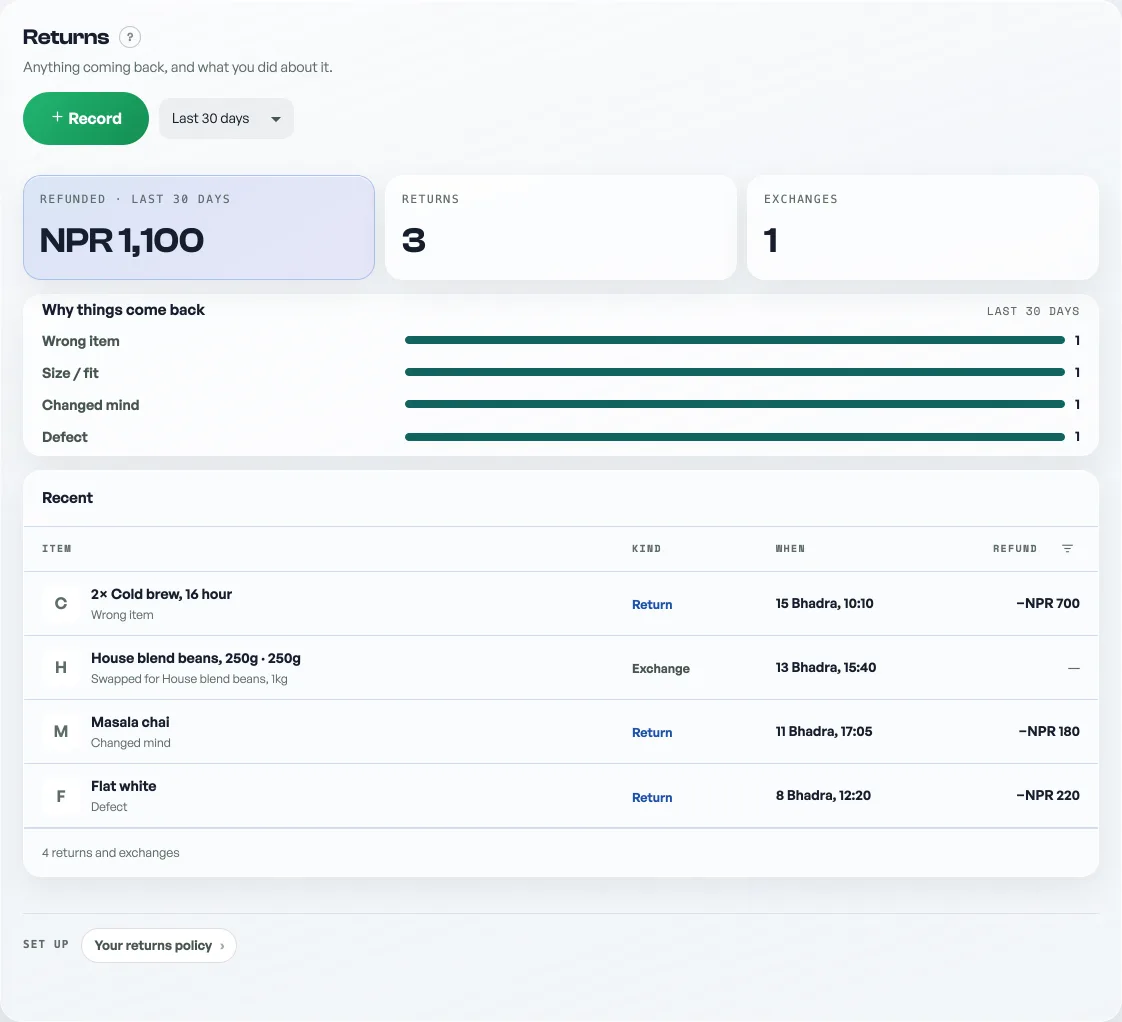Click the −NPR 220 refund amount
This screenshot has width=1122, height=1022.
coord(1048,795)
